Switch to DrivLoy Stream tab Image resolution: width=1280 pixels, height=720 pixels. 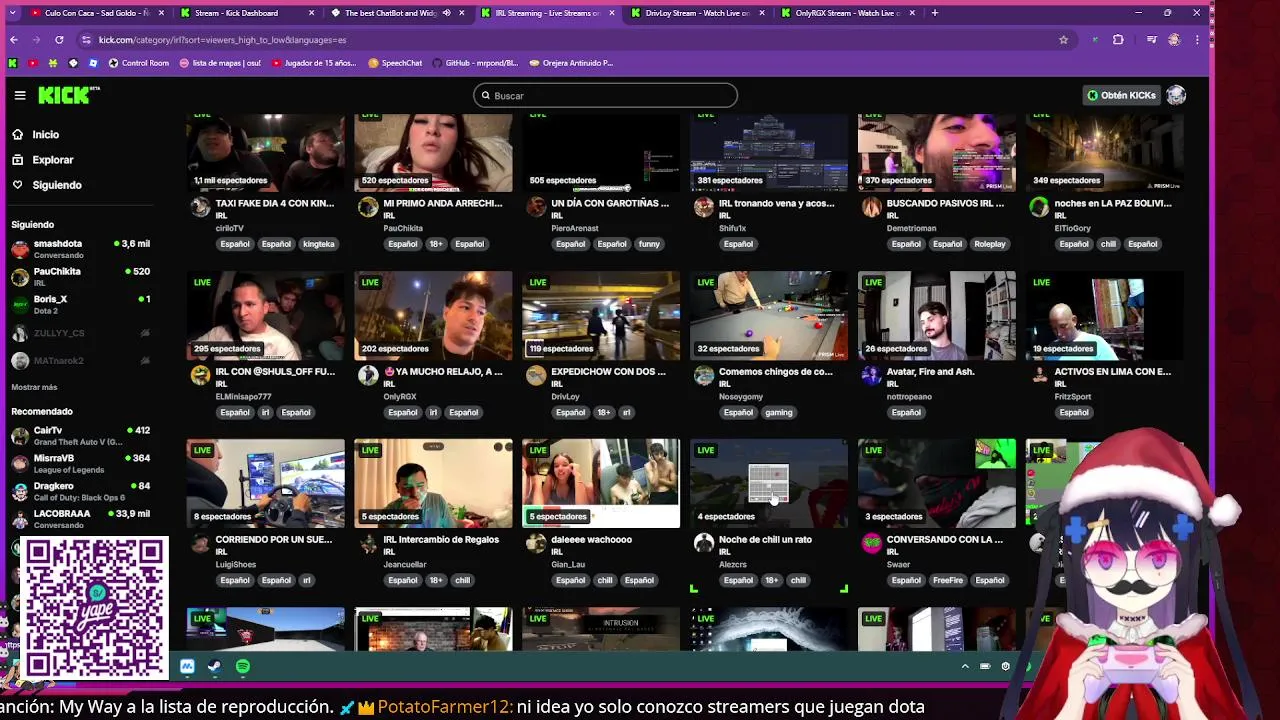coord(696,13)
